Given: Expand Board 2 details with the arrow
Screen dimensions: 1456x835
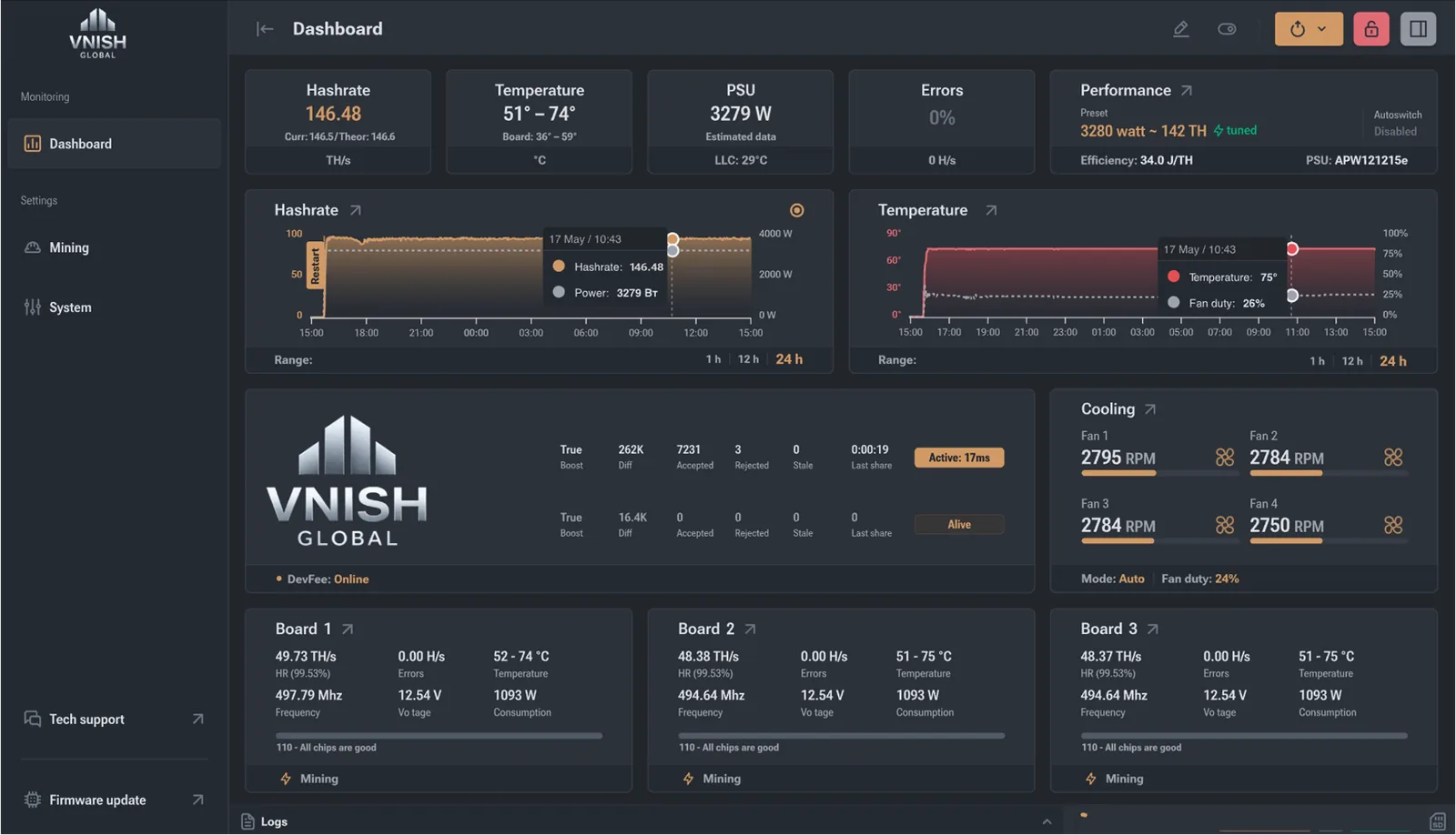Looking at the screenshot, I should pyautogui.click(x=750, y=628).
